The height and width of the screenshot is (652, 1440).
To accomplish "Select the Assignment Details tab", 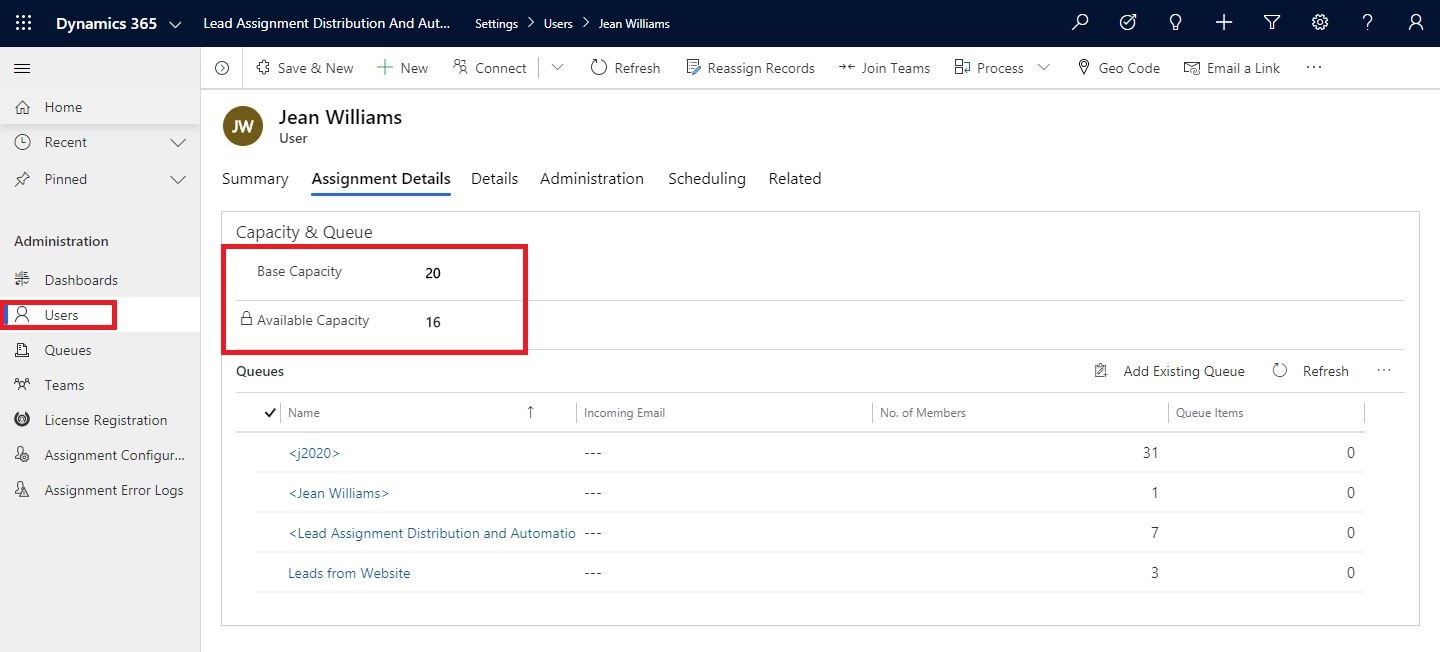I will [381, 179].
